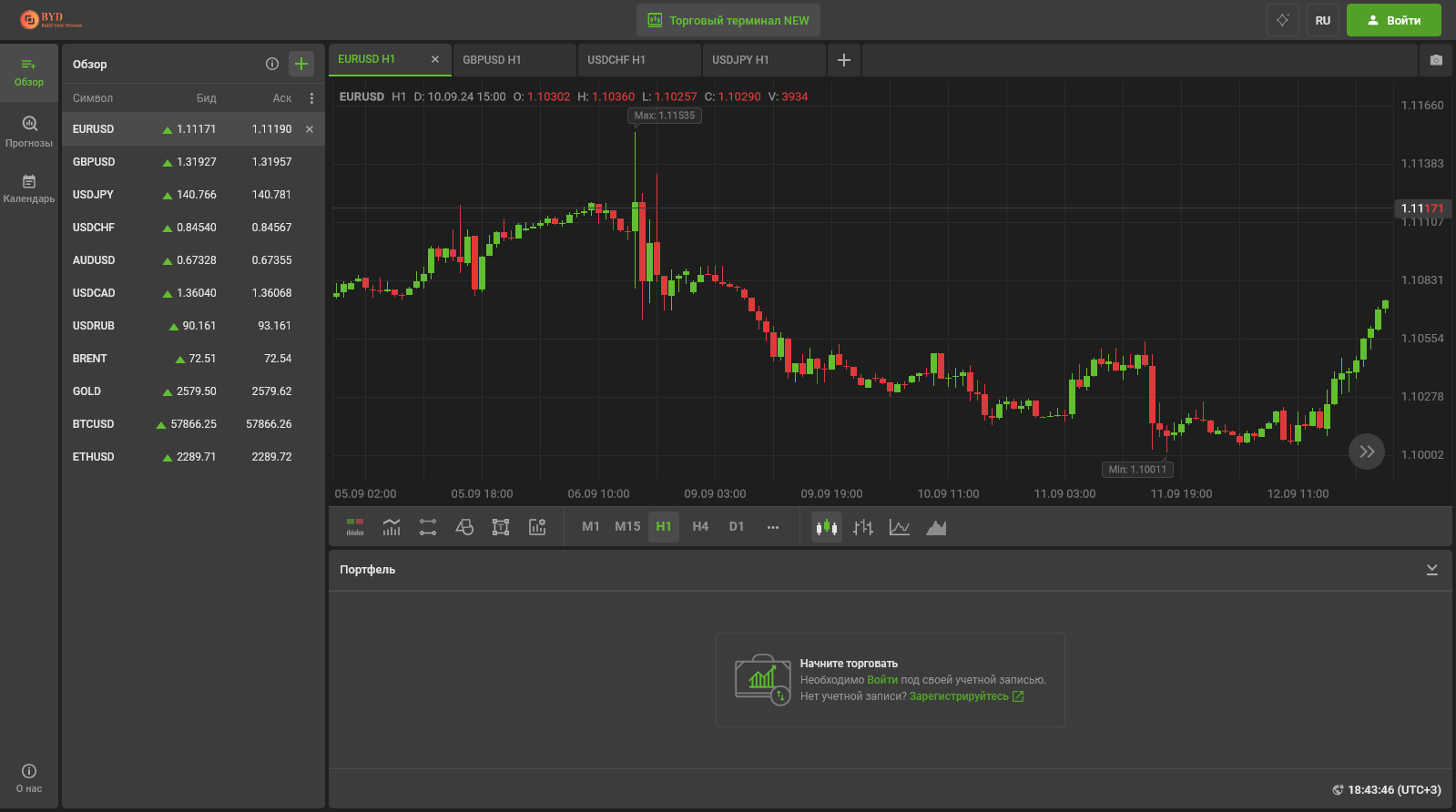Add a new chart tab

tap(844, 60)
